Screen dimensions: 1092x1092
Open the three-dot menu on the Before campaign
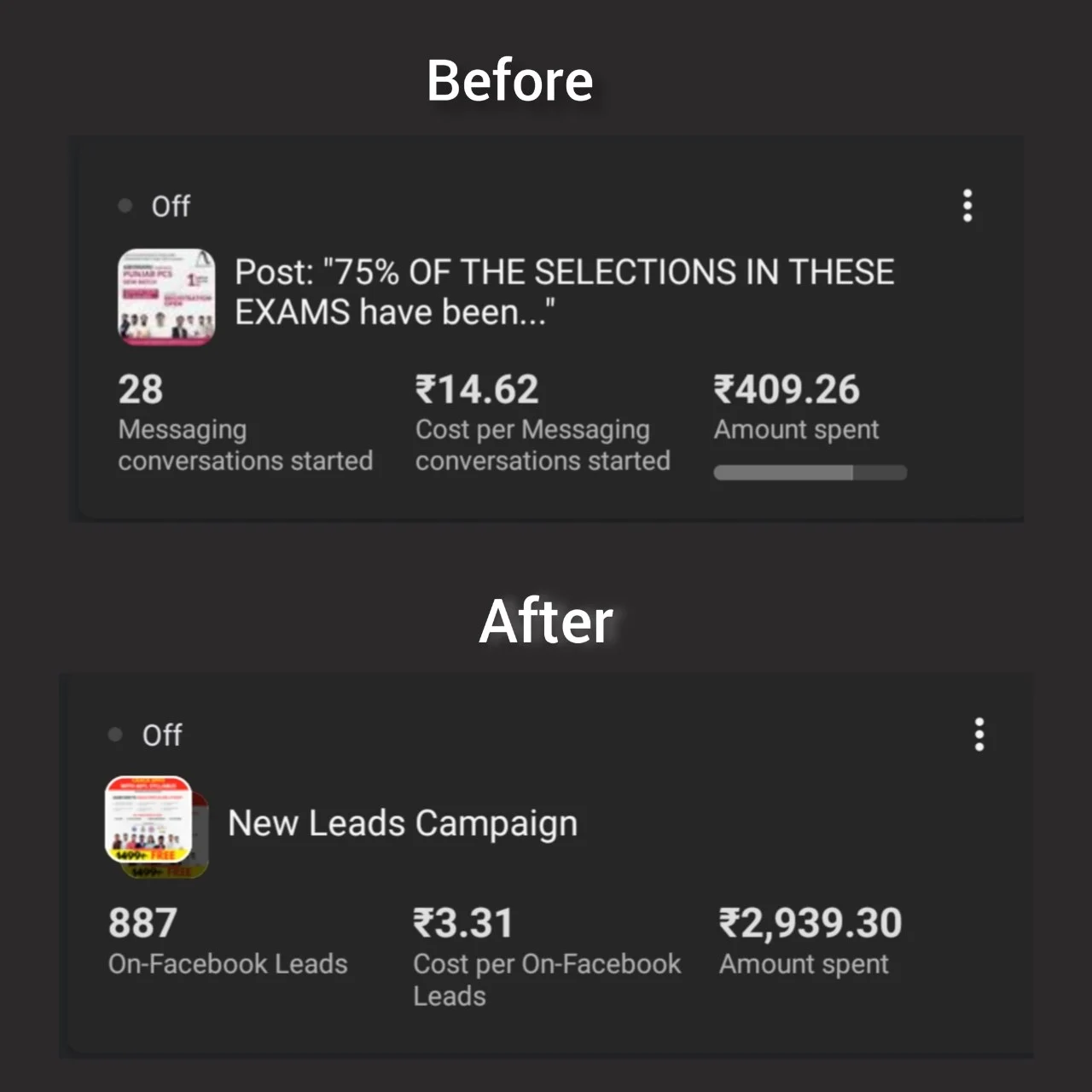[x=967, y=206]
